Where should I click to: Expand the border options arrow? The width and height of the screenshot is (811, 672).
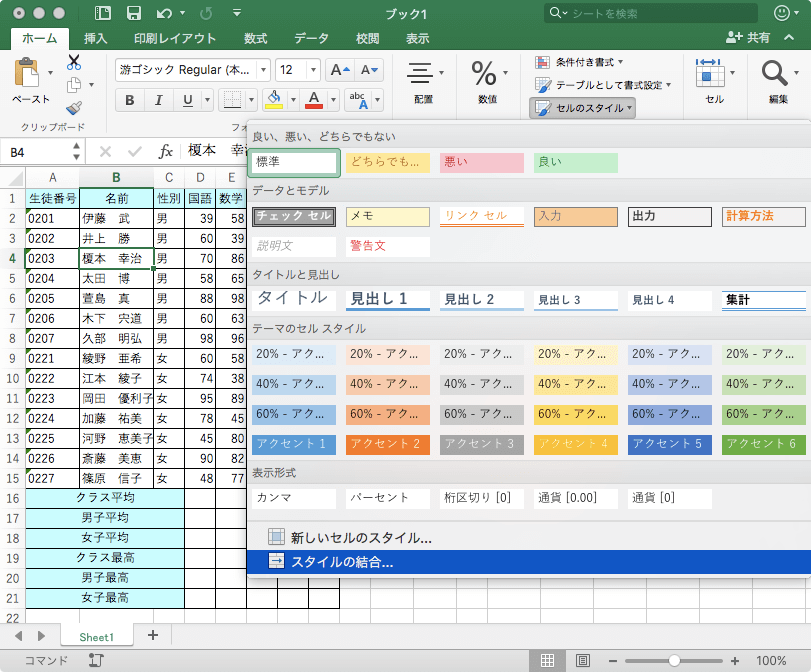click(x=251, y=100)
